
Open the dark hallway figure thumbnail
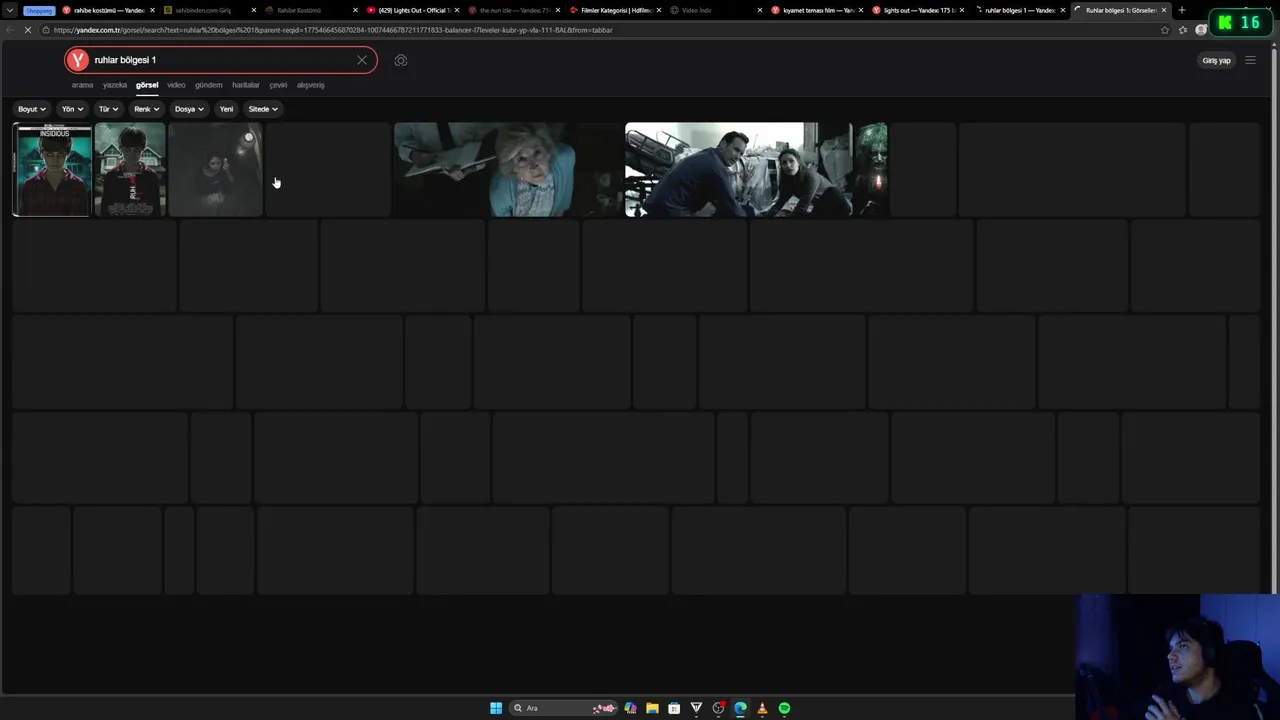point(215,169)
